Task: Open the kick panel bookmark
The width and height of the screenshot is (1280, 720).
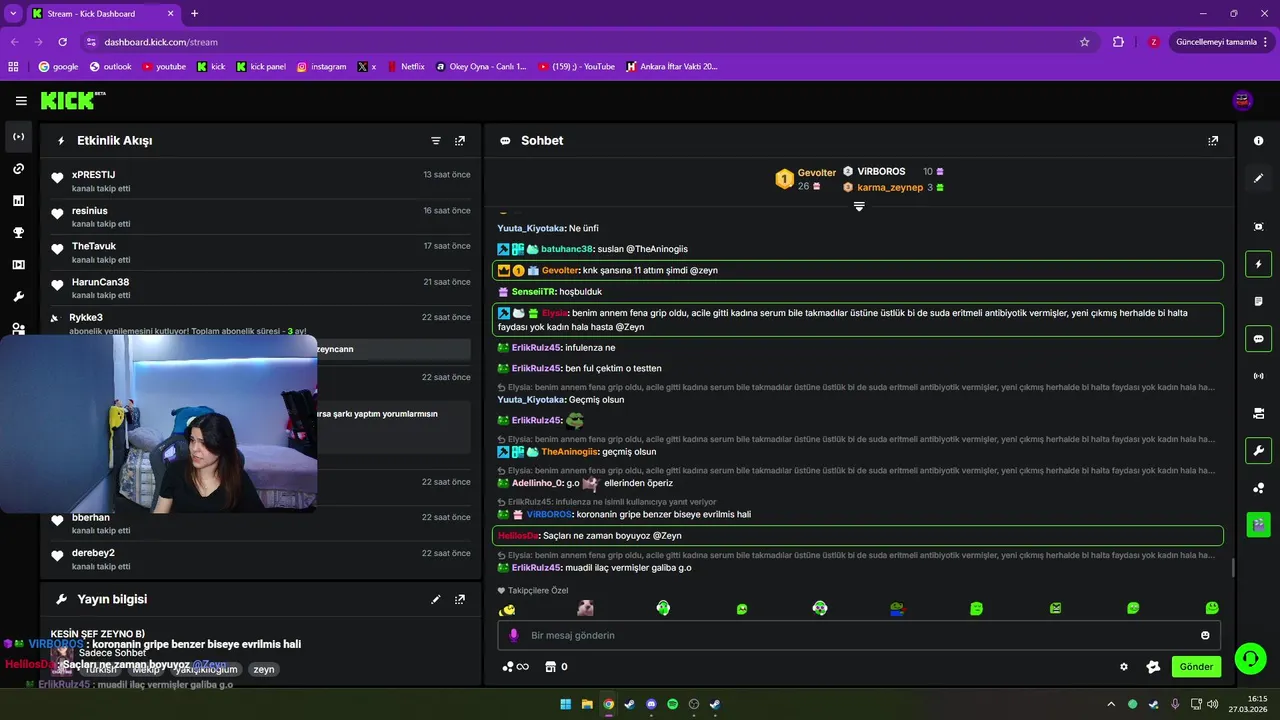Action: pyautogui.click(x=260, y=67)
